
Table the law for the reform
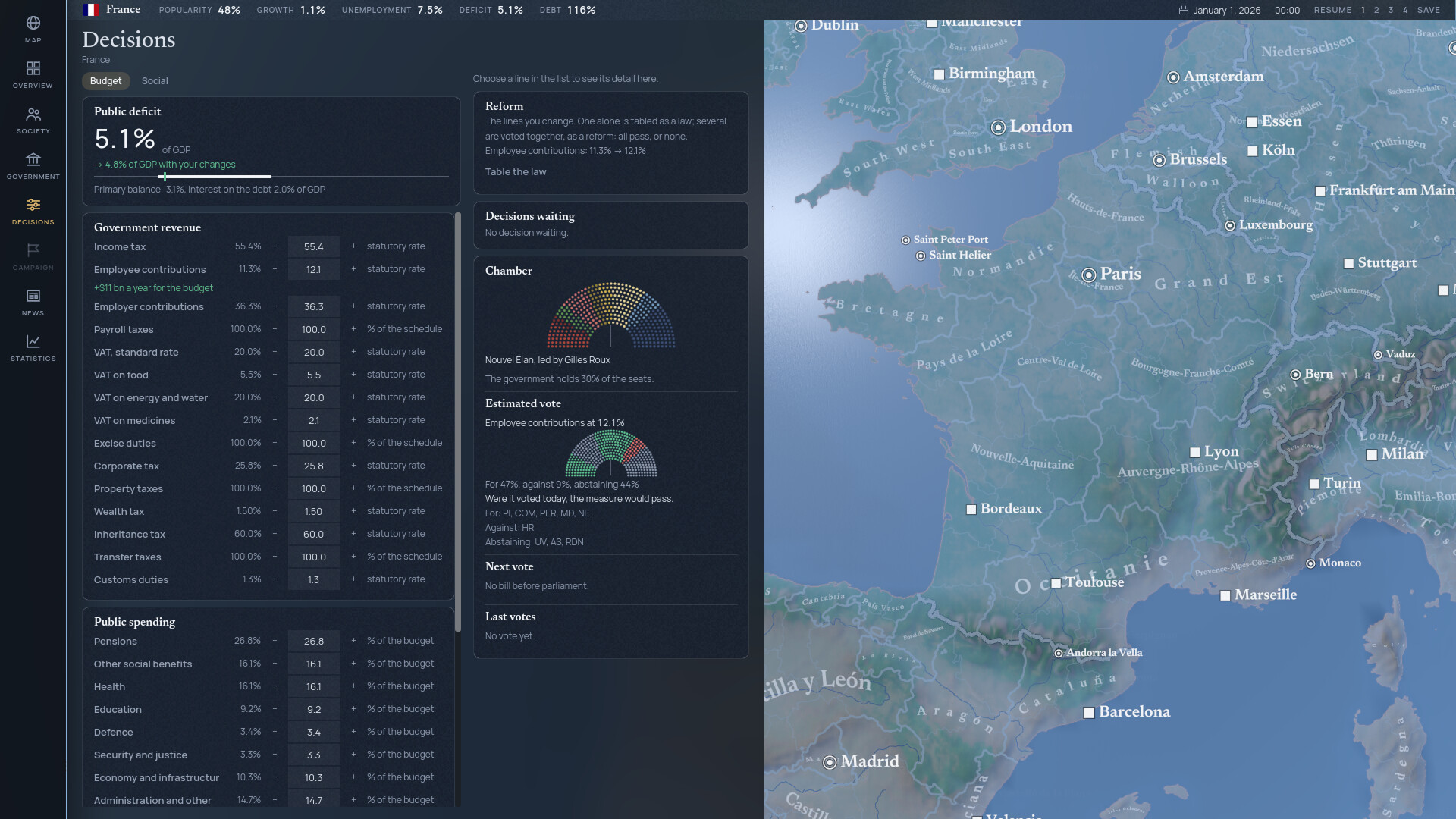point(516,172)
